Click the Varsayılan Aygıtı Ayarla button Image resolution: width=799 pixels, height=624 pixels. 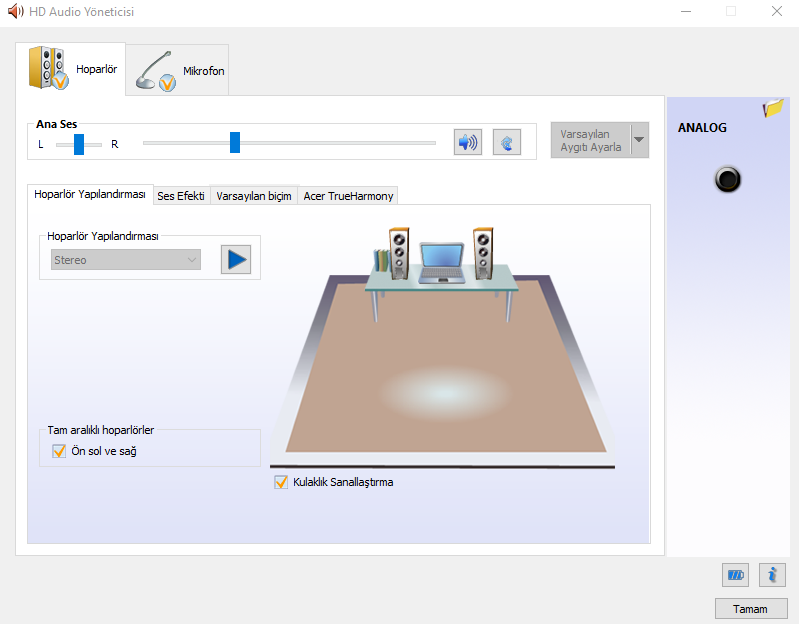click(x=591, y=140)
